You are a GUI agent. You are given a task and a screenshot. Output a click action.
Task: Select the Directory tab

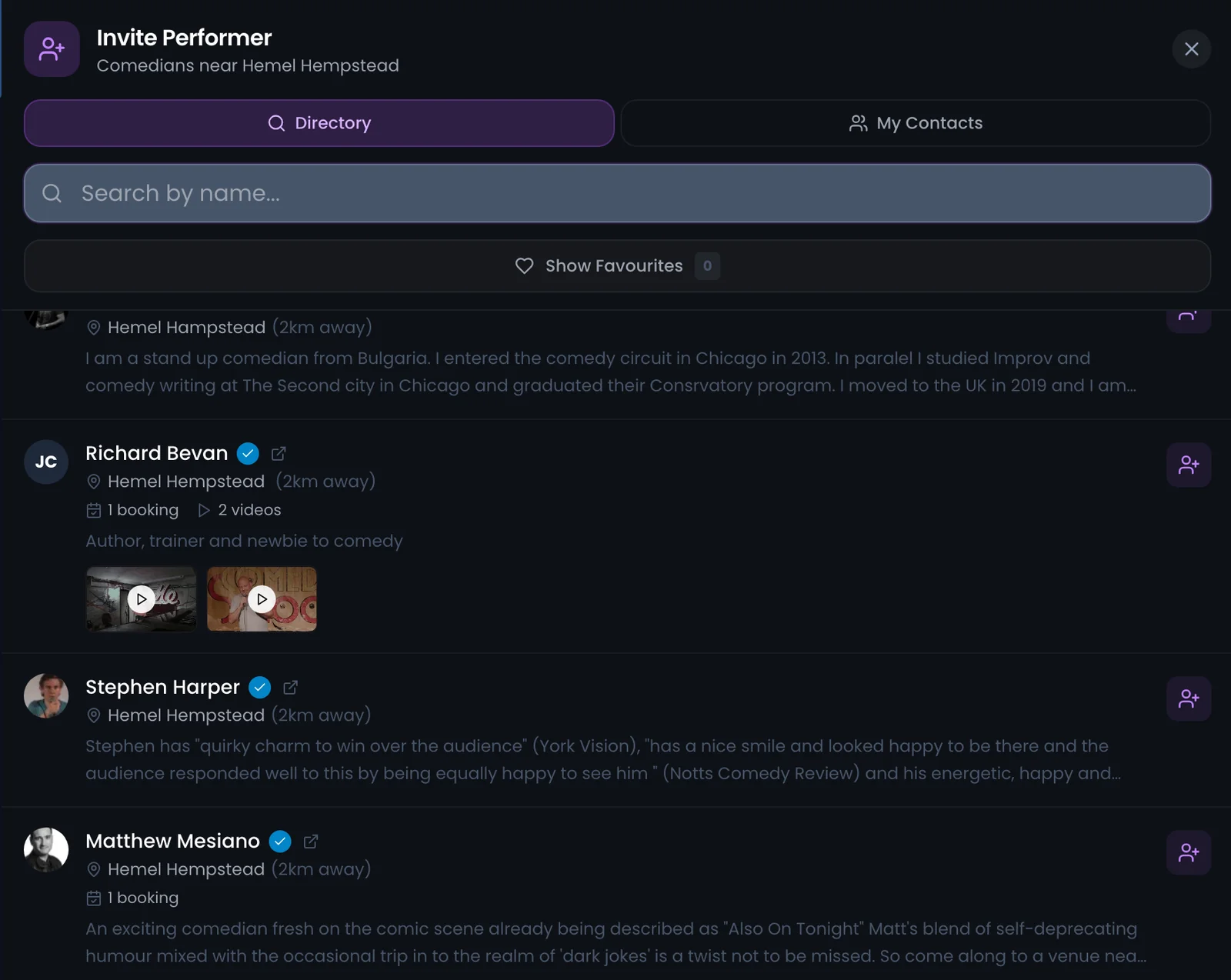[319, 123]
